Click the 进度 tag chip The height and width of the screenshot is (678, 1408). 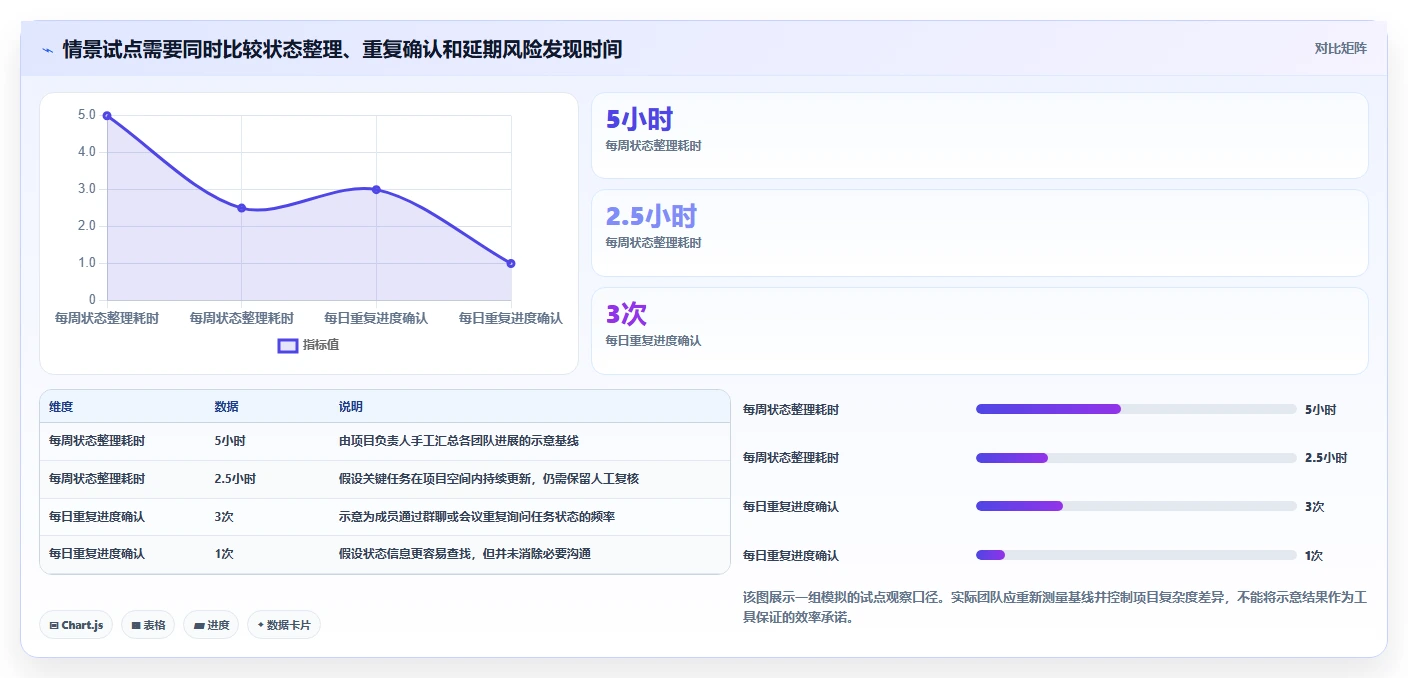click(211, 625)
